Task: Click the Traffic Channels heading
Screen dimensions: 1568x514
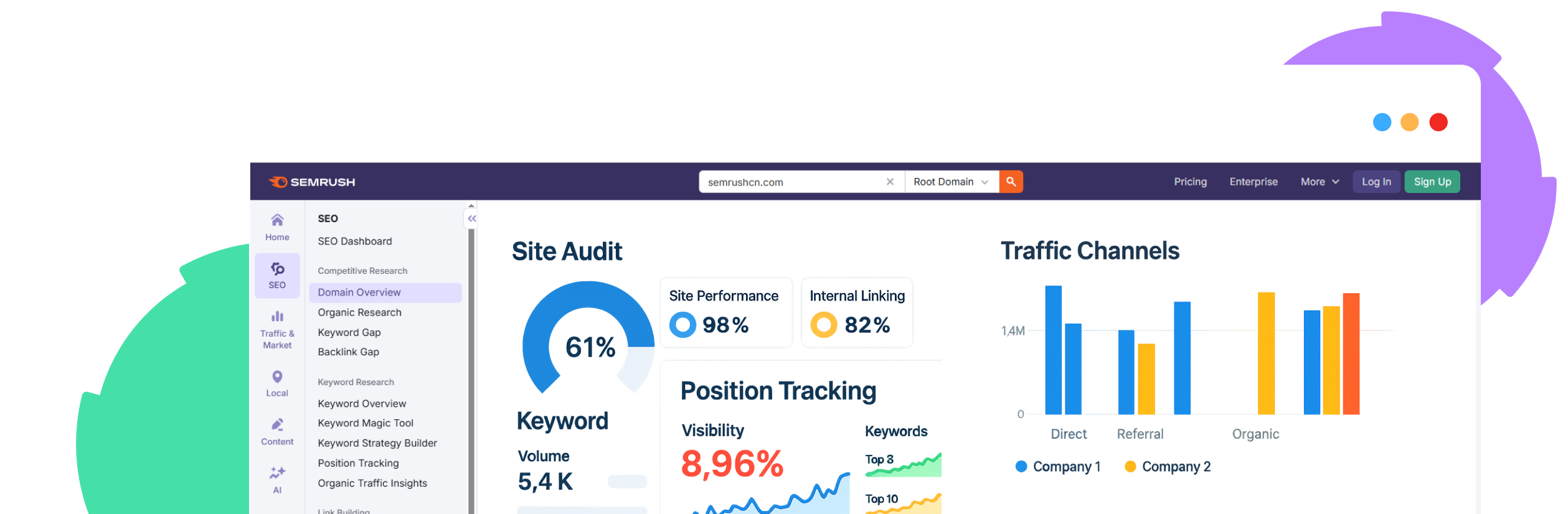Action: click(1090, 251)
